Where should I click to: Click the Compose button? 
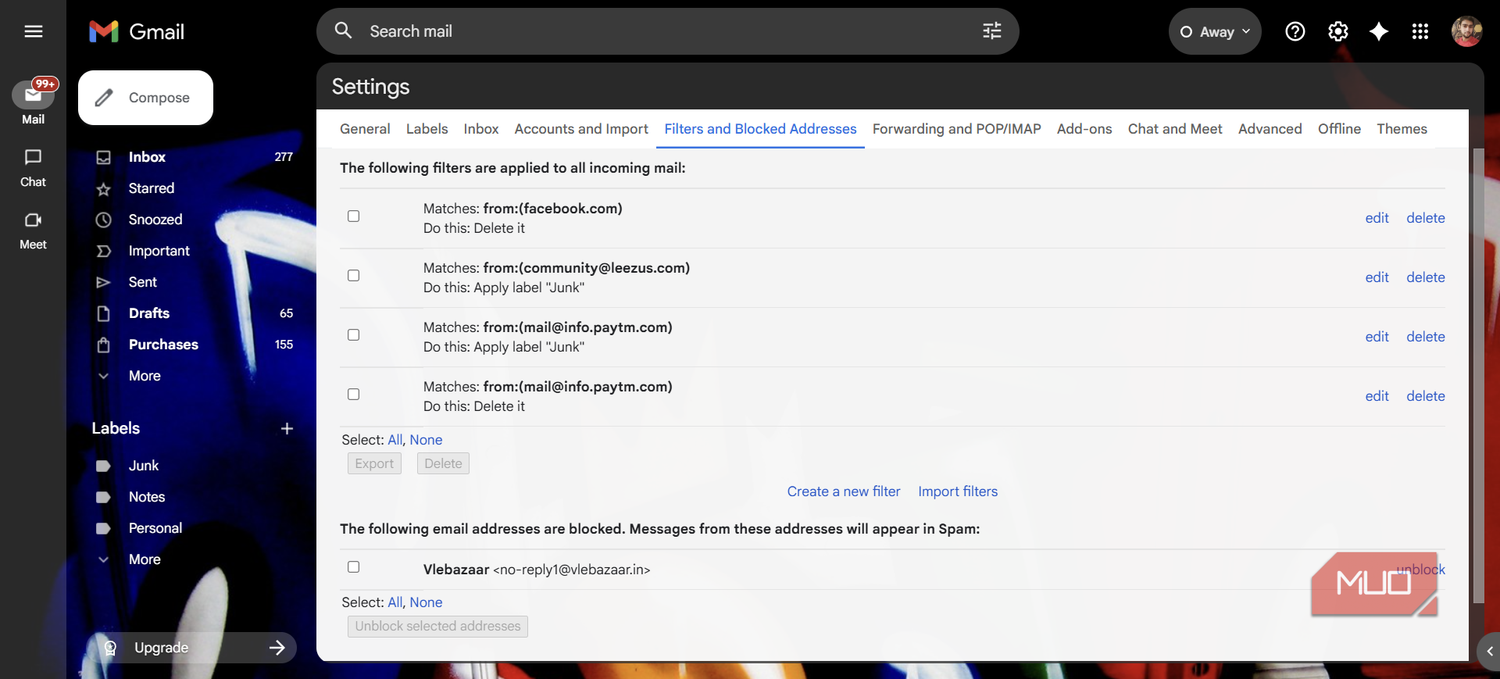pos(145,97)
